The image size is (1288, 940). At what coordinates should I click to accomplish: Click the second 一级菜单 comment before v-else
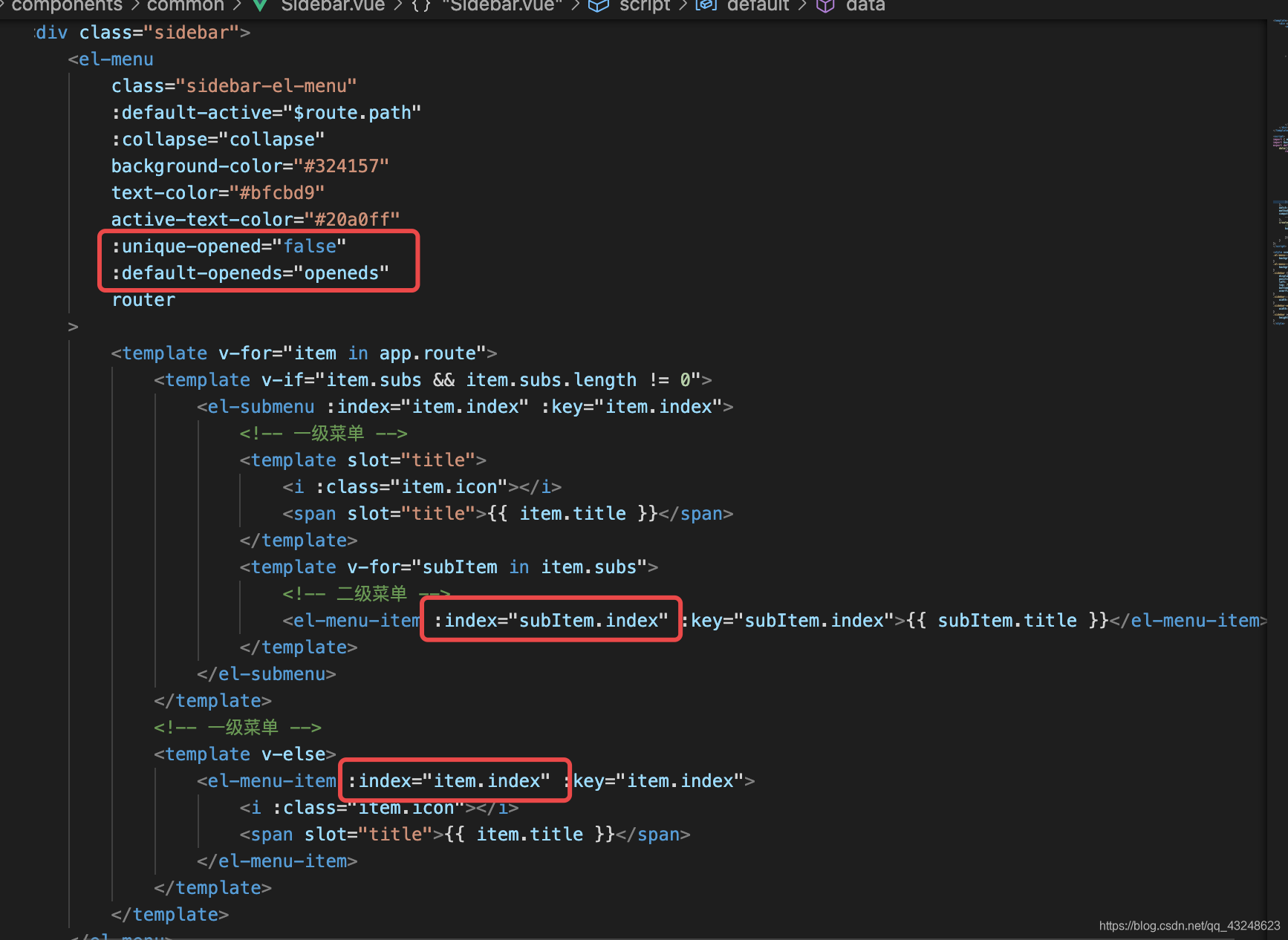coord(238,728)
